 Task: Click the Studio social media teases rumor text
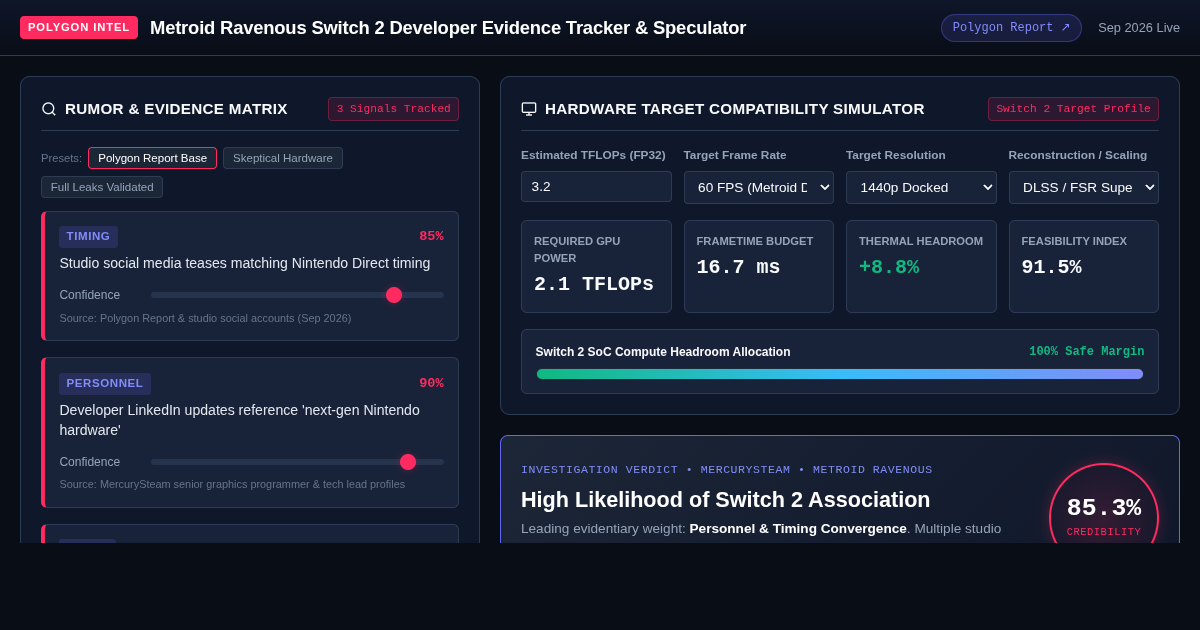coord(245,263)
